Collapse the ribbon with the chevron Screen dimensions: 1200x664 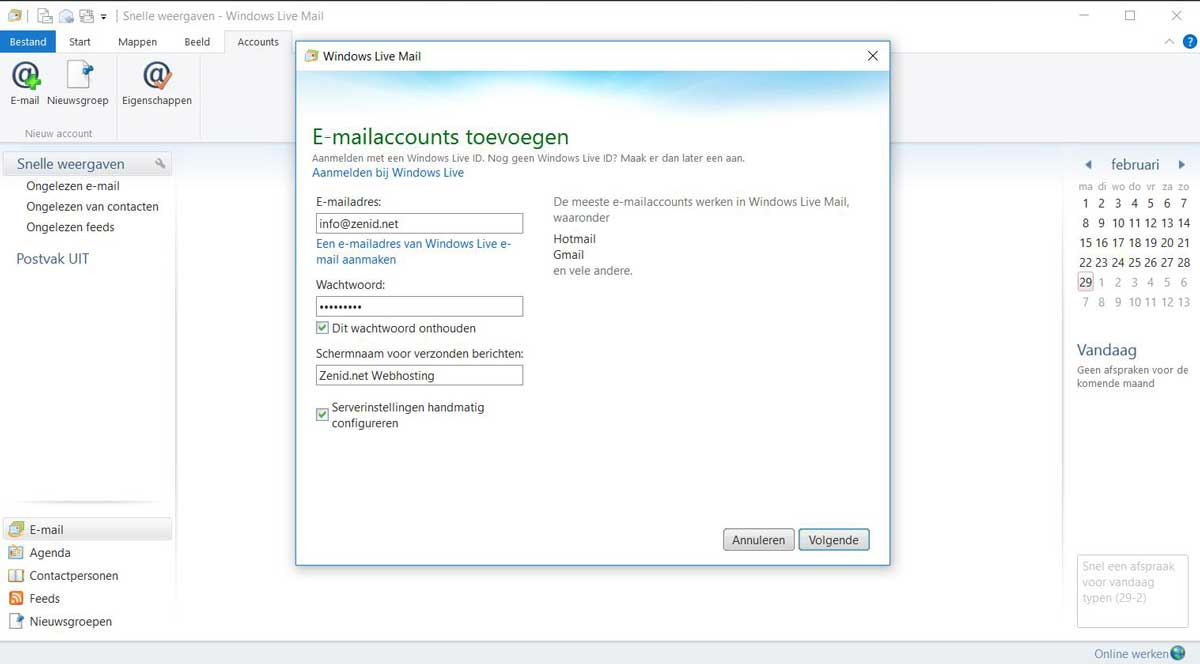[x=1170, y=42]
